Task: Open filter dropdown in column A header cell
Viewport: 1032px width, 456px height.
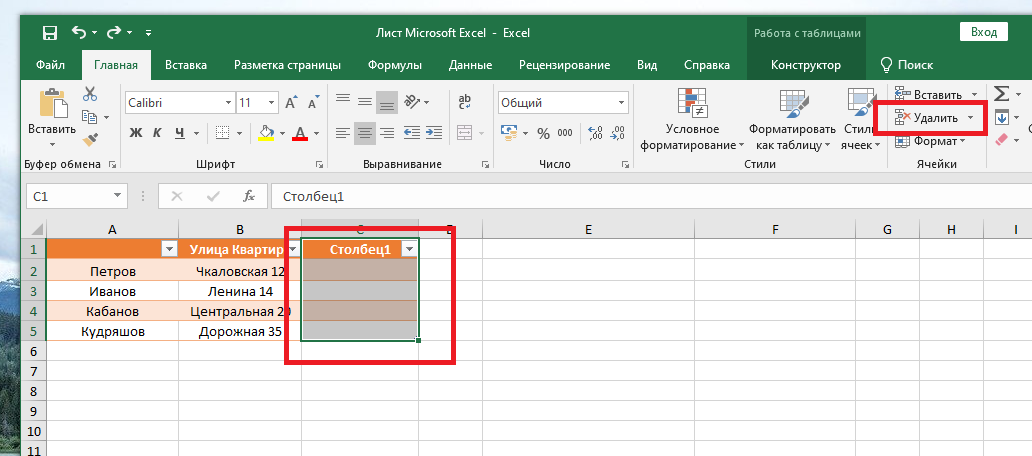Action: [170, 249]
